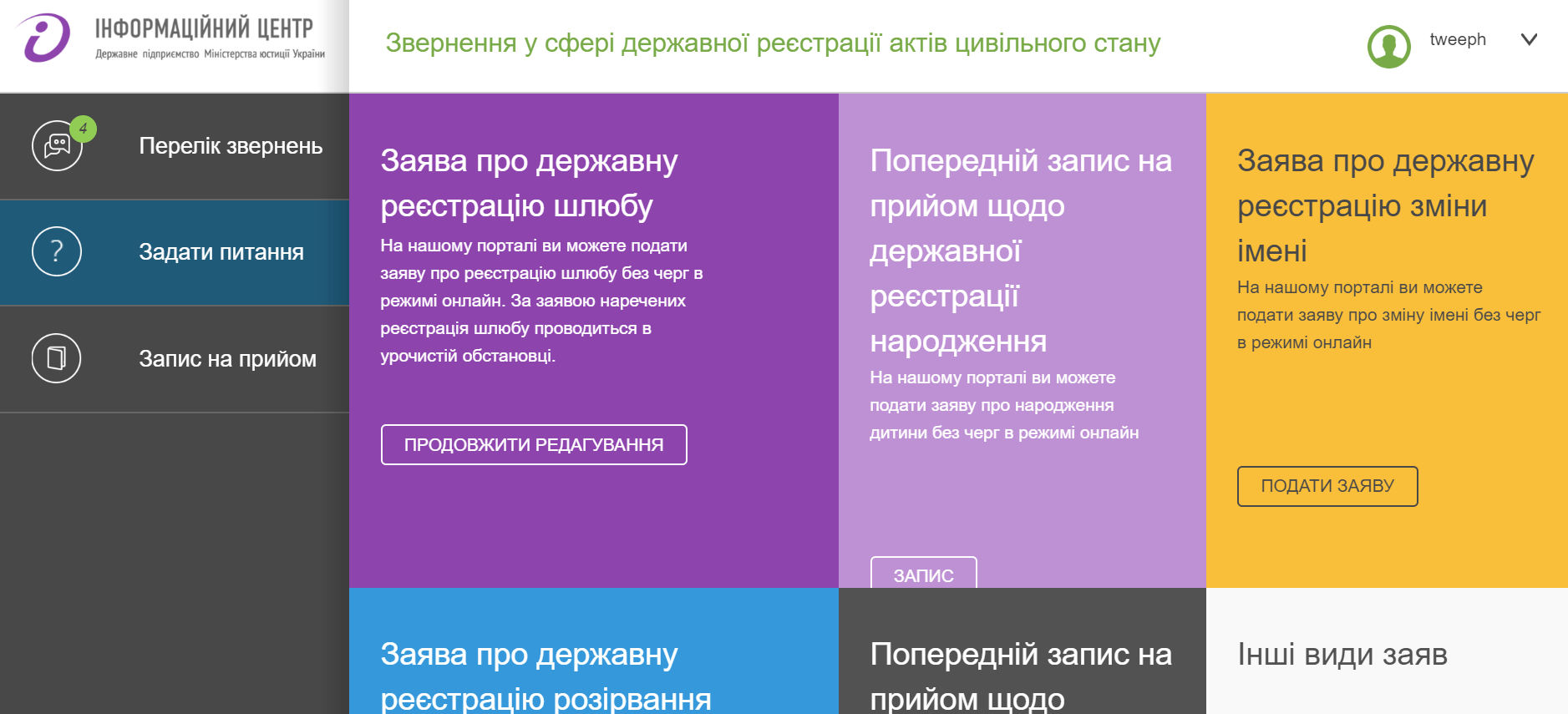The height and width of the screenshot is (714, 1568).
Task: Click the birth registration appointment tile heading
Action: (x=1020, y=251)
